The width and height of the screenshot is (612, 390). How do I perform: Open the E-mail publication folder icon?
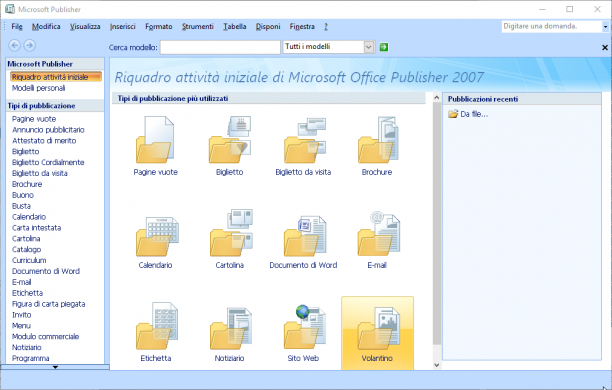click(378, 233)
